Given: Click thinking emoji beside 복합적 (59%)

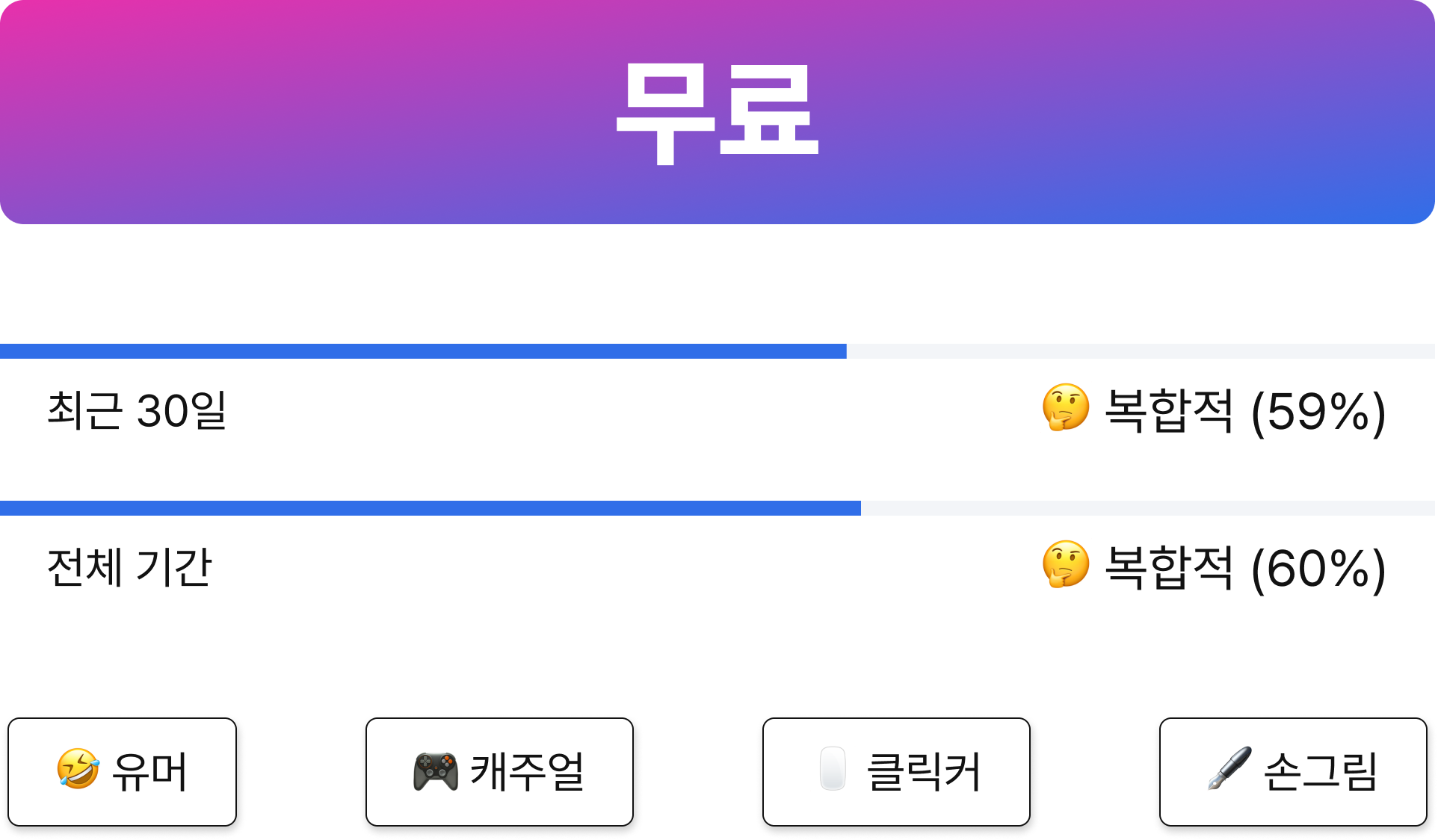Looking at the screenshot, I should (1066, 407).
